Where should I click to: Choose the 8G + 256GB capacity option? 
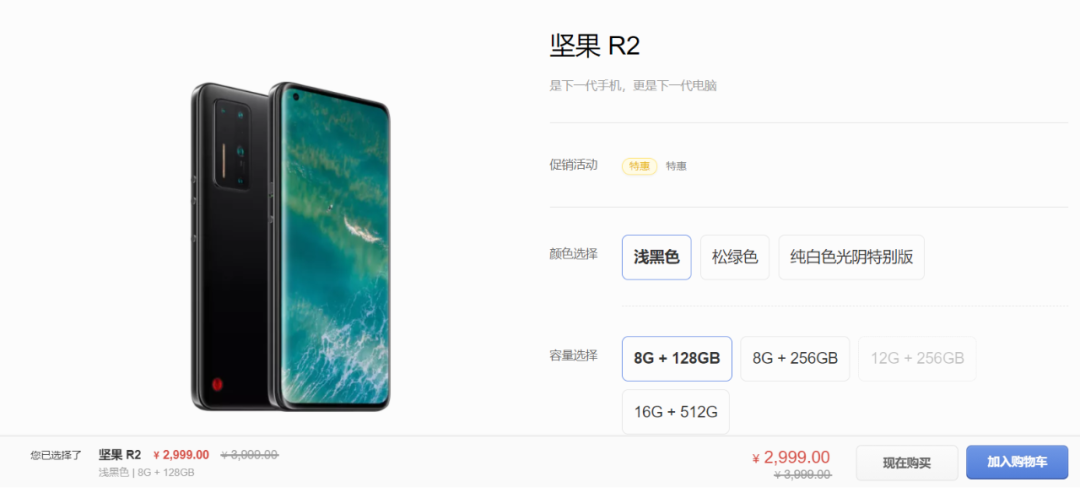795,359
